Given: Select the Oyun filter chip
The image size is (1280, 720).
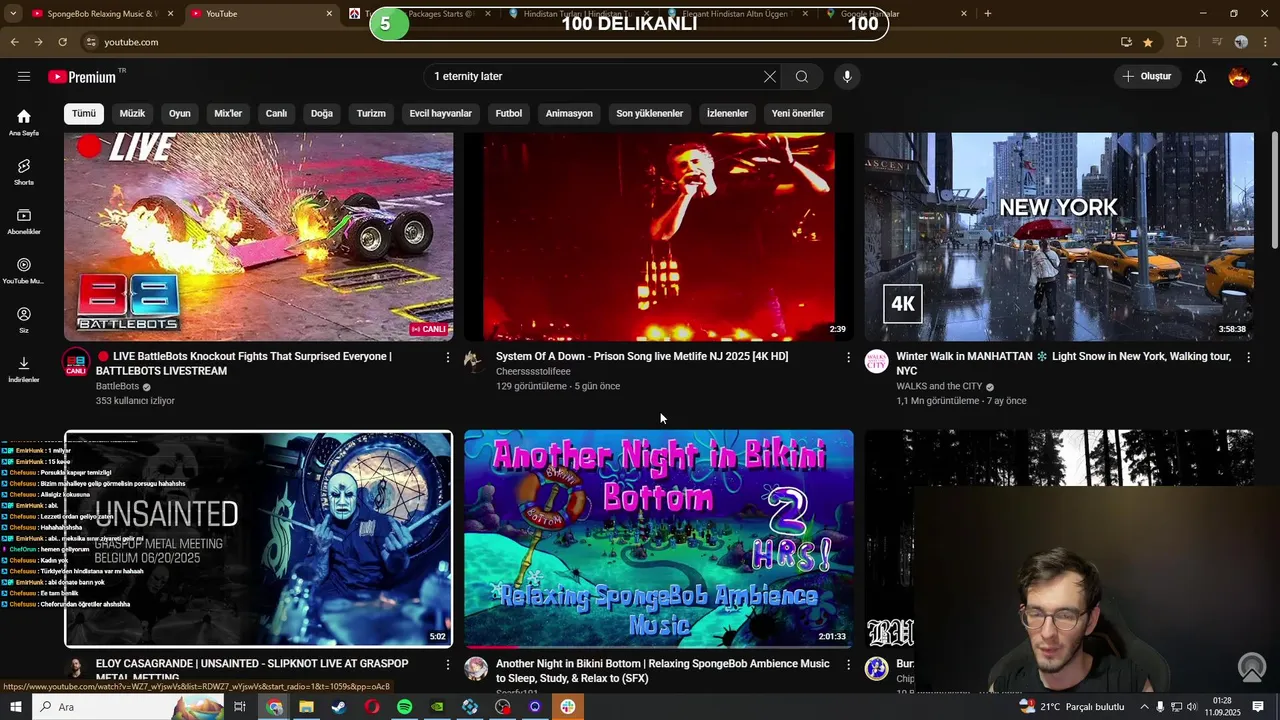Looking at the screenshot, I should click(x=180, y=113).
